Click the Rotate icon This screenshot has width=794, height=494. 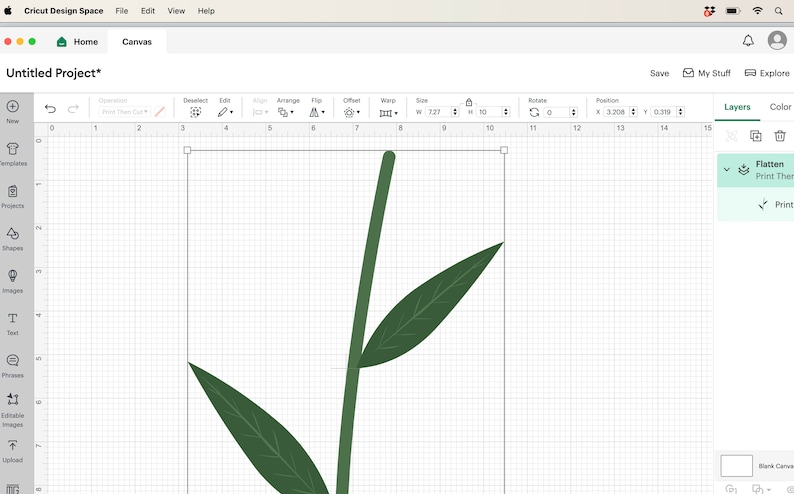point(534,112)
